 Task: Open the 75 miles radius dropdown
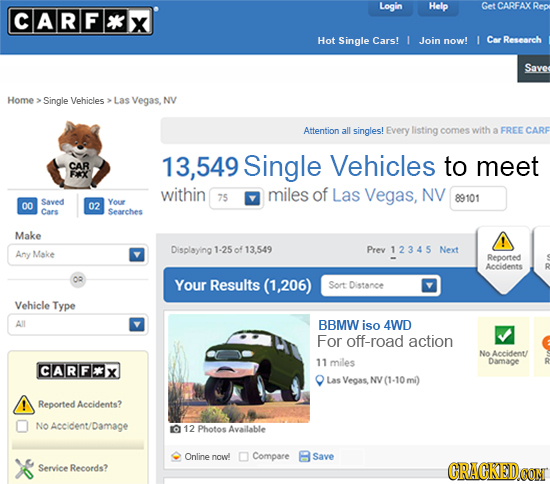tap(236, 199)
